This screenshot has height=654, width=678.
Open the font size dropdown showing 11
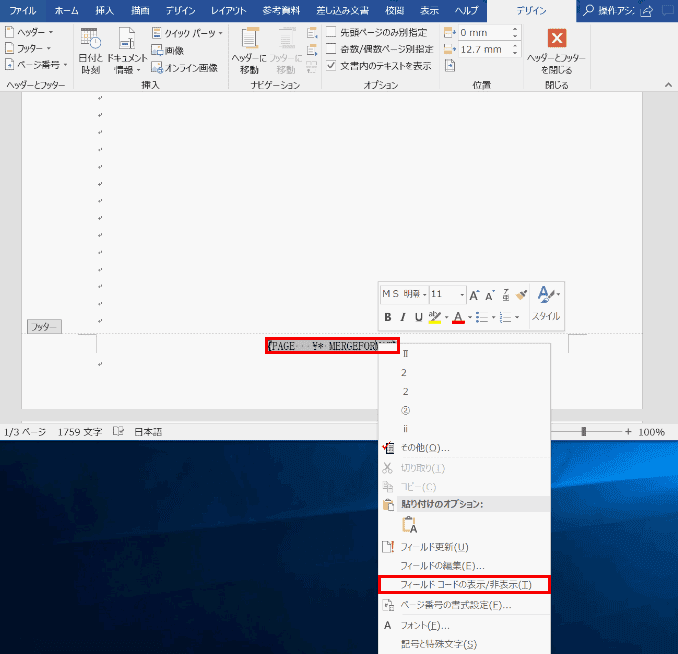pyautogui.click(x=461, y=294)
